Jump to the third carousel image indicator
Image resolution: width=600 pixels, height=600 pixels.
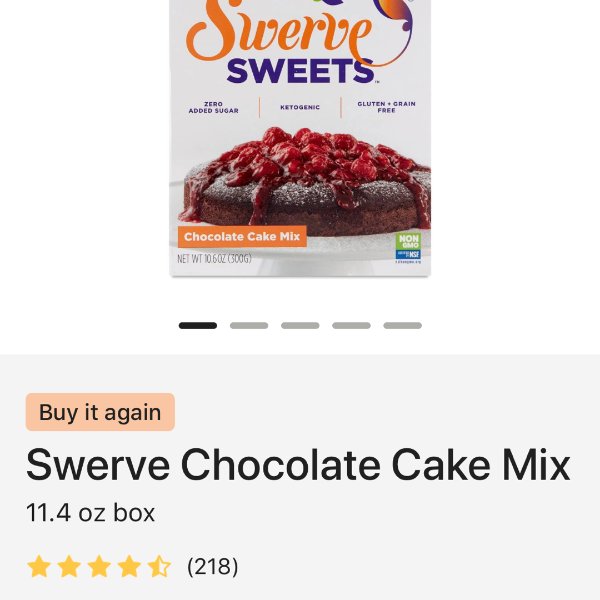point(300,325)
